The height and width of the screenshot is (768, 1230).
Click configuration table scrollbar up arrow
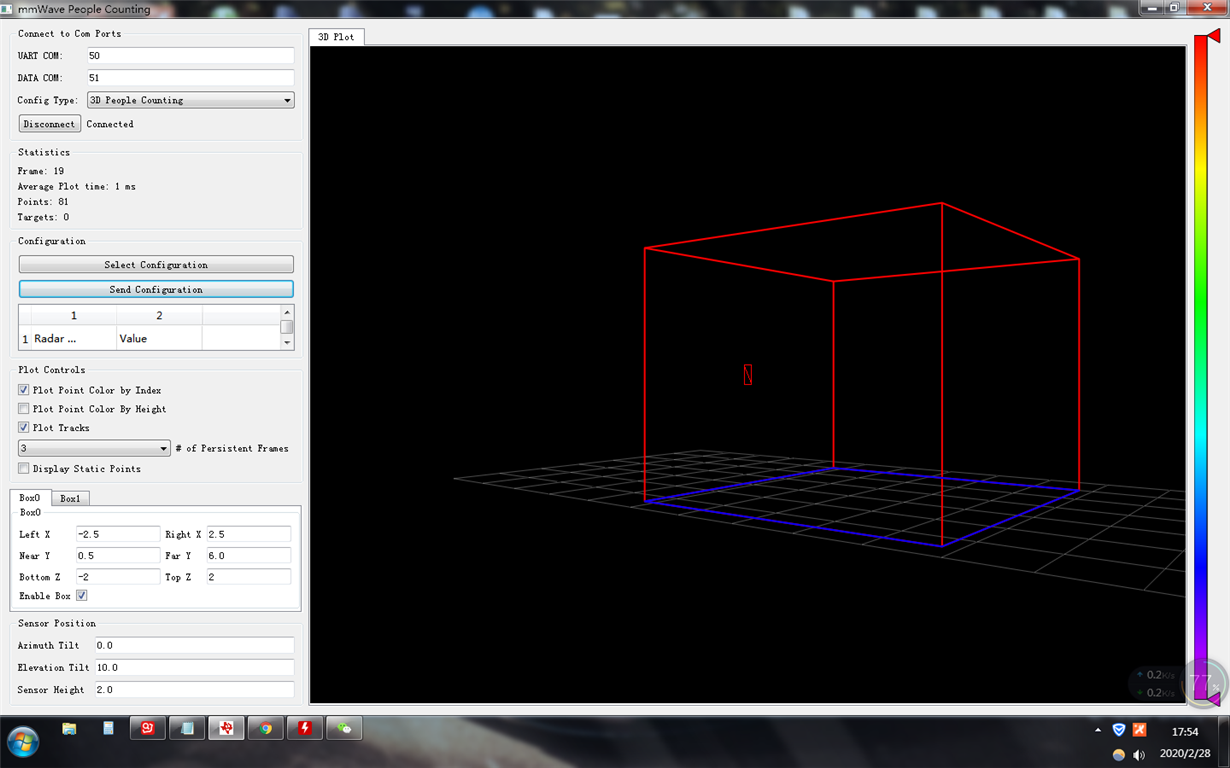pos(287,312)
